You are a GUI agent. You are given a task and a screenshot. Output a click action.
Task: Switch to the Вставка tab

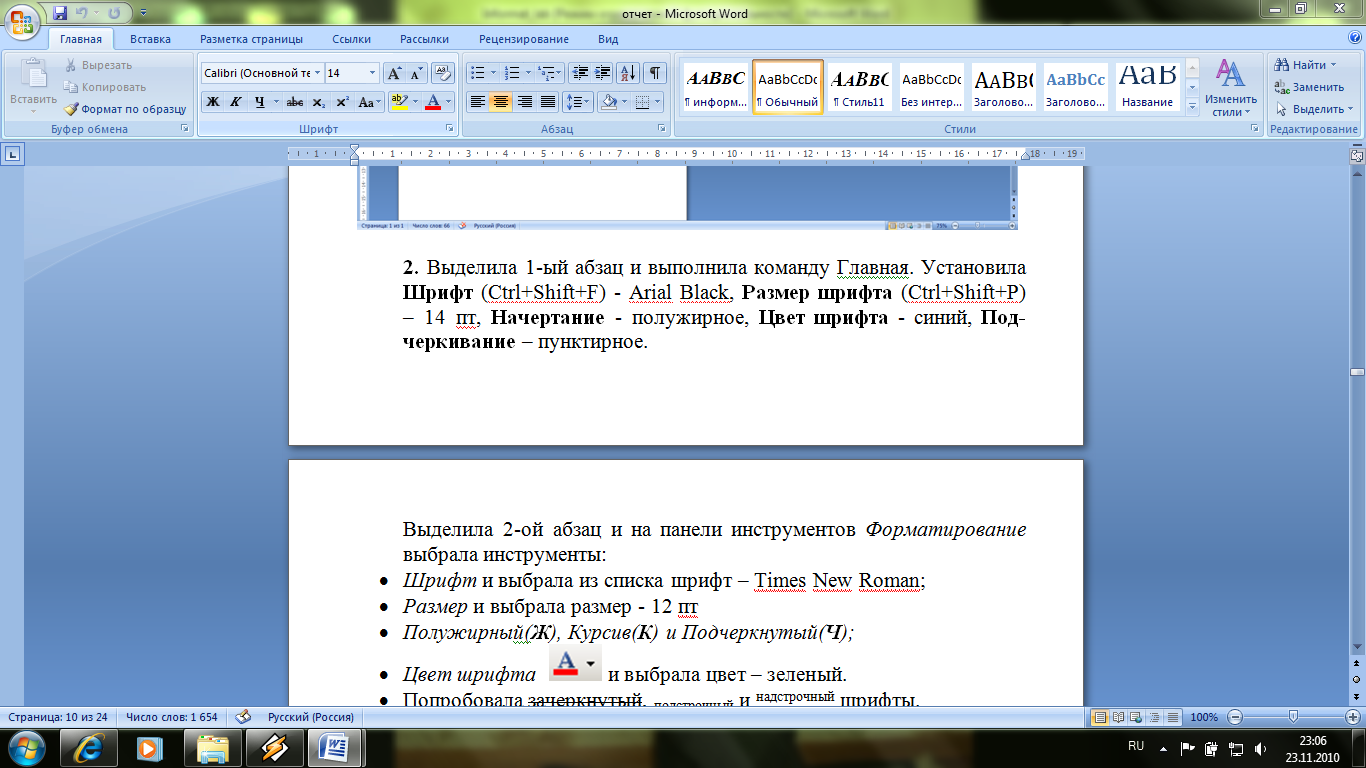pyautogui.click(x=150, y=39)
